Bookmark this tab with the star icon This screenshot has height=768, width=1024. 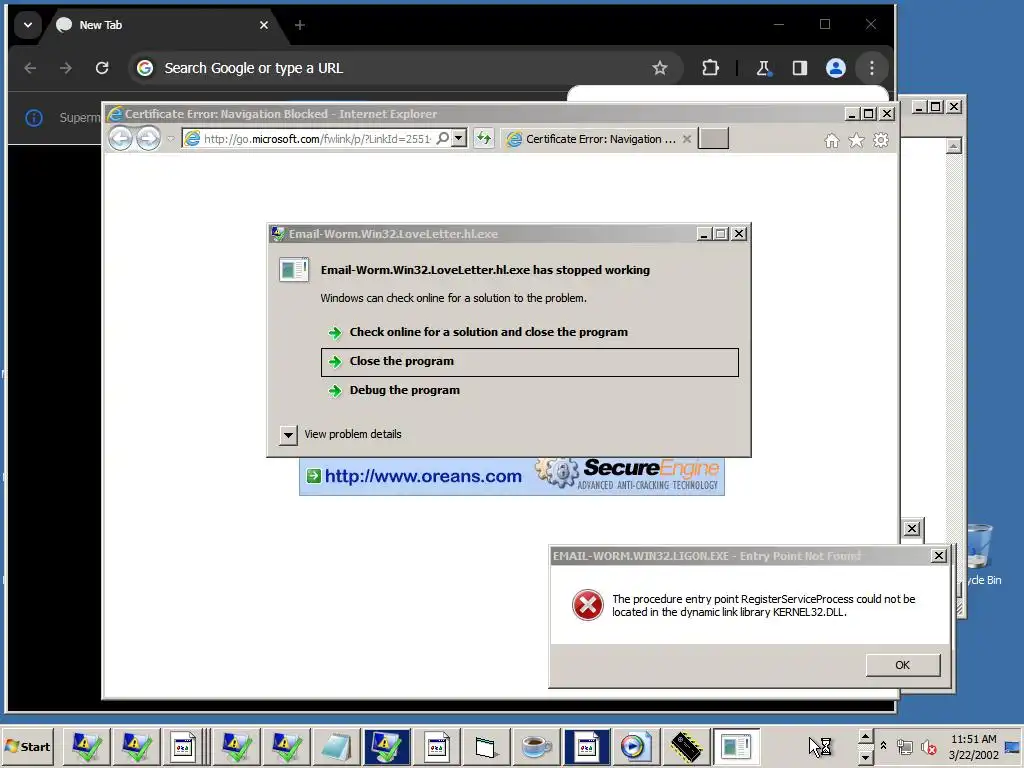660,68
